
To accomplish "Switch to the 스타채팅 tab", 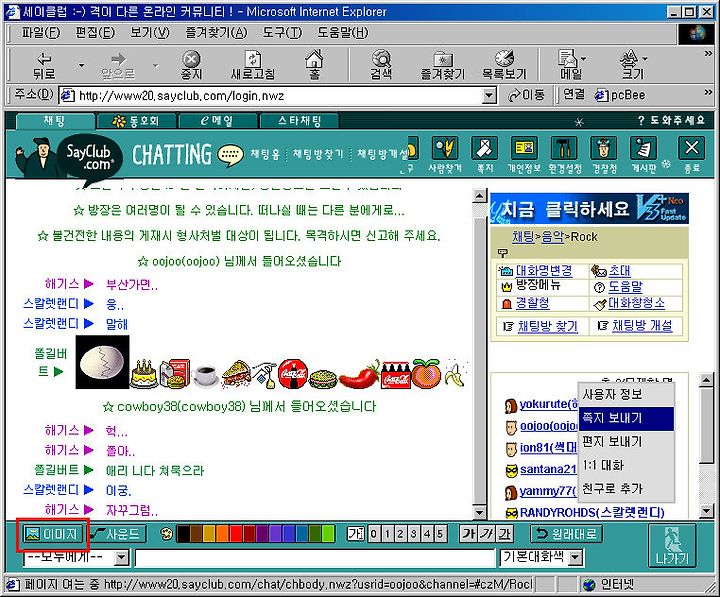I will coord(299,121).
